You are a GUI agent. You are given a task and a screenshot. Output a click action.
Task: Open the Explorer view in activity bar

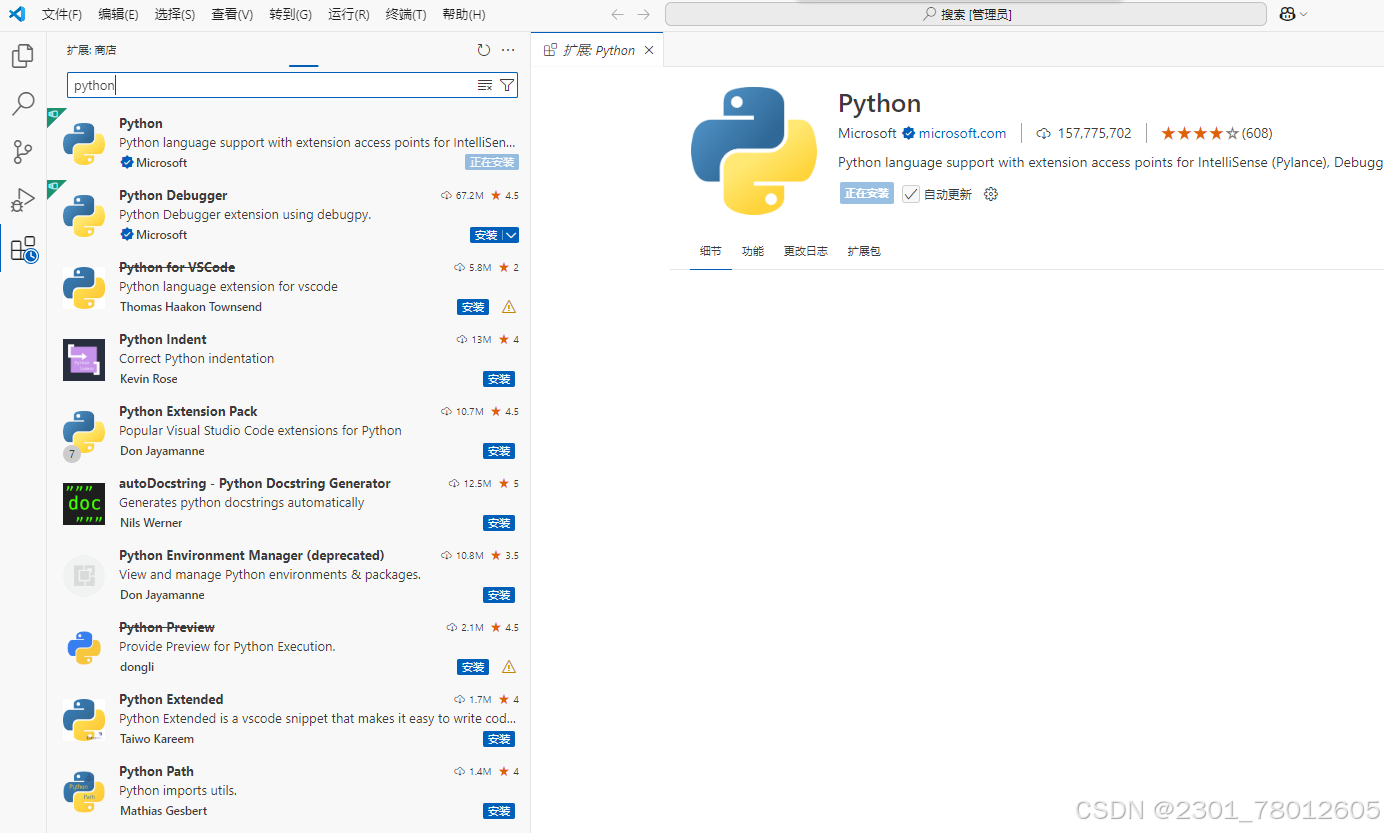pyautogui.click(x=22, y=56)
